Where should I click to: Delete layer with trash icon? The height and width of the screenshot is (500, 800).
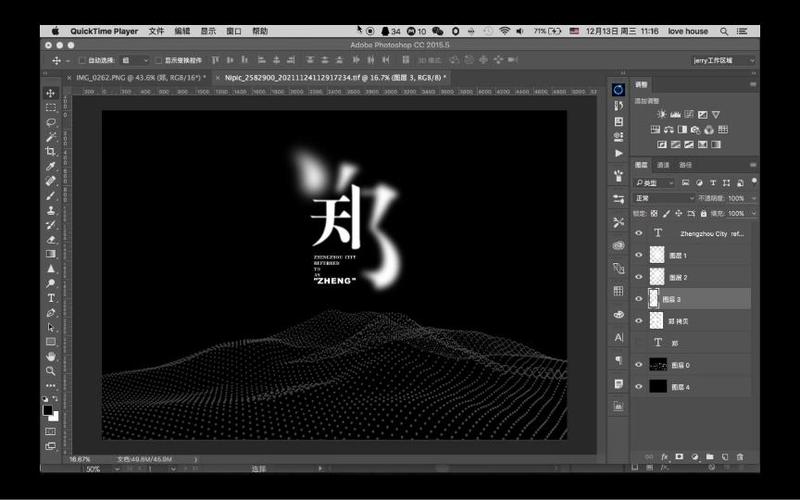[740, 457]
